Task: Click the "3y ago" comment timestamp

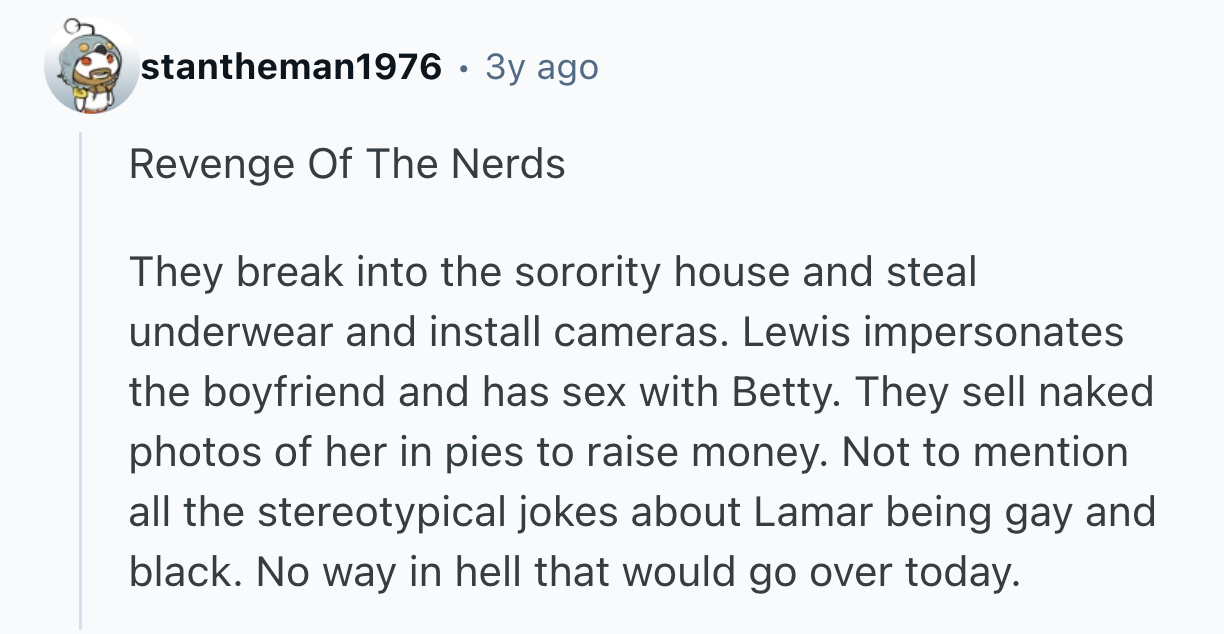Action: (542, 67)
